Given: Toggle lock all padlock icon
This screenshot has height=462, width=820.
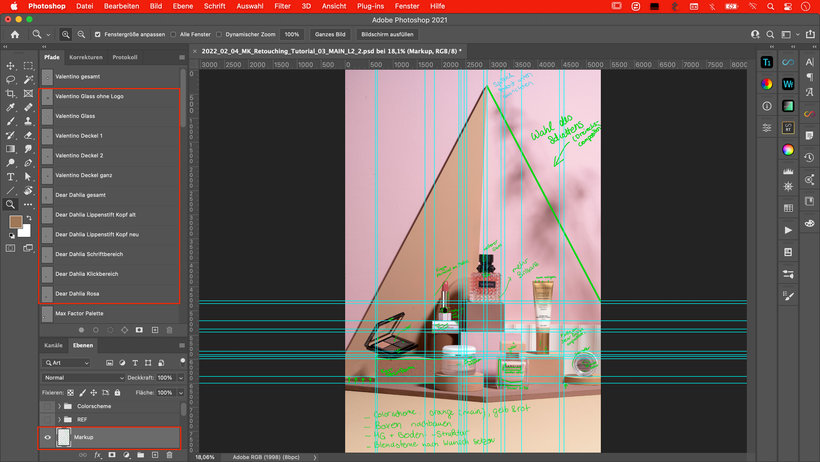Looking at the screenshot, I should pos(117,392).
